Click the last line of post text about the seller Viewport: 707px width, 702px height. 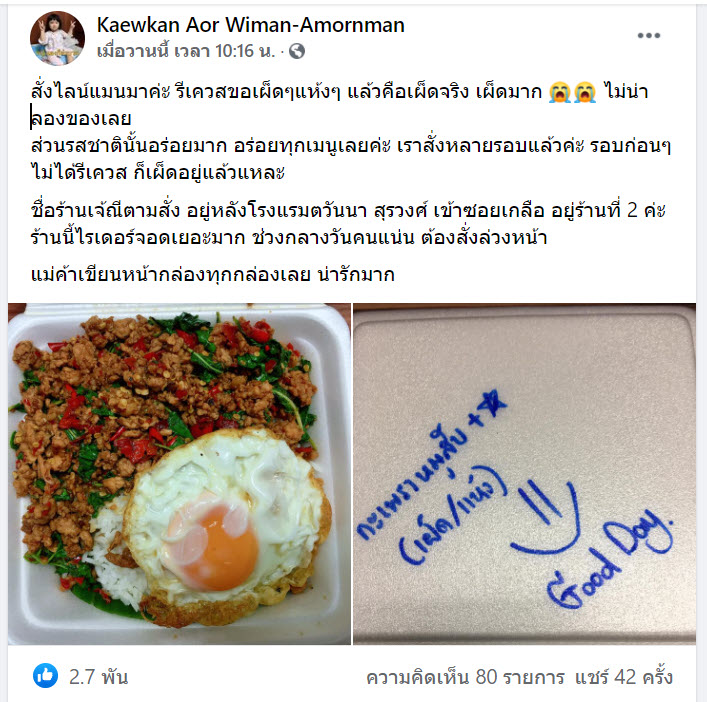click(x=213, y=275)
